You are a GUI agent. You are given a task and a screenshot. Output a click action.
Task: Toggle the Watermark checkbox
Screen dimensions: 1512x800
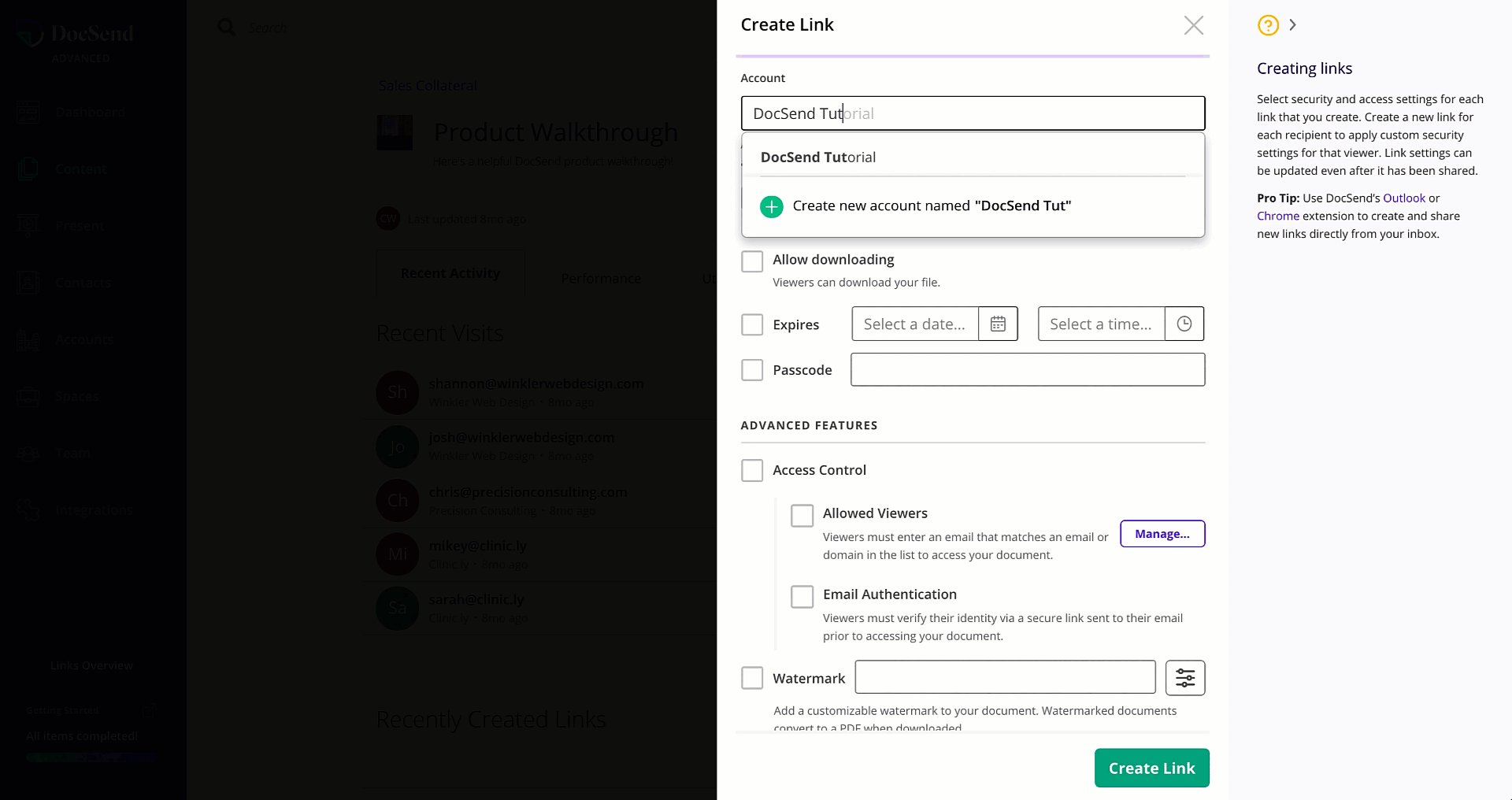(x=752, y=678)
